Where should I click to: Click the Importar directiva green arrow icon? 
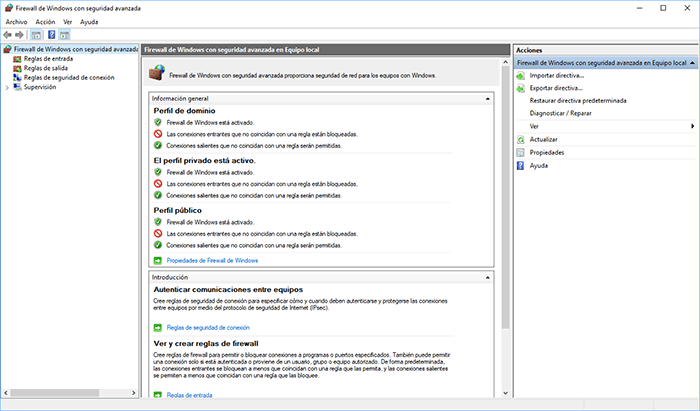point(520,75)
